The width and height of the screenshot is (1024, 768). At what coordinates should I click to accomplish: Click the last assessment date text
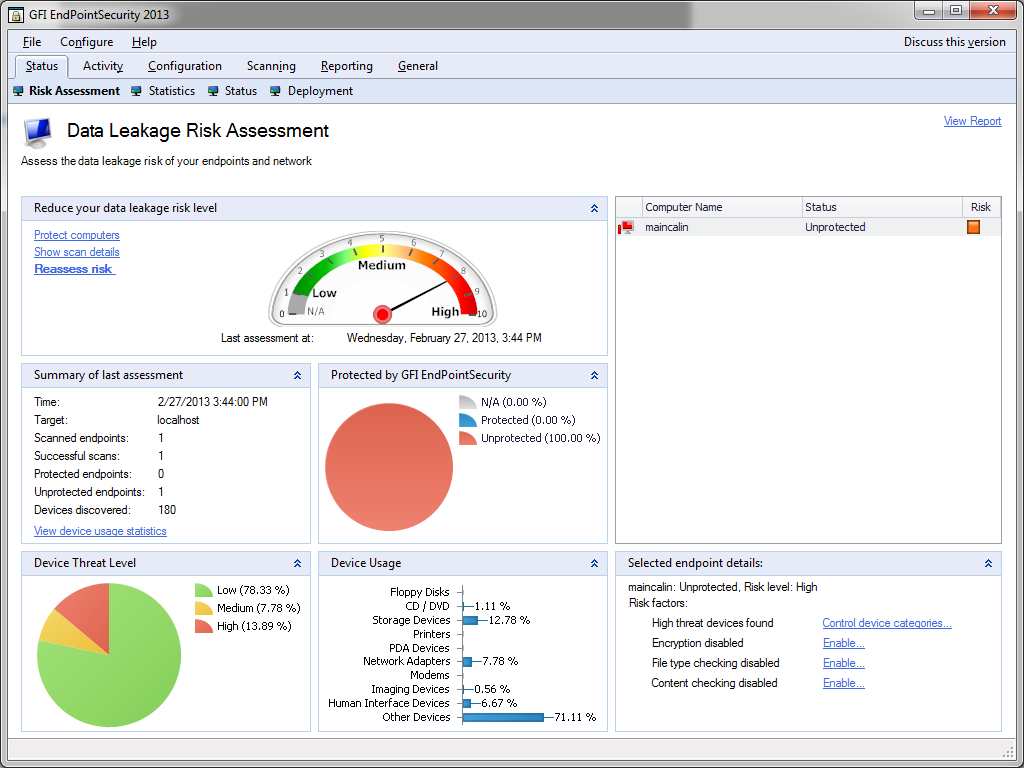click(444, 338)
